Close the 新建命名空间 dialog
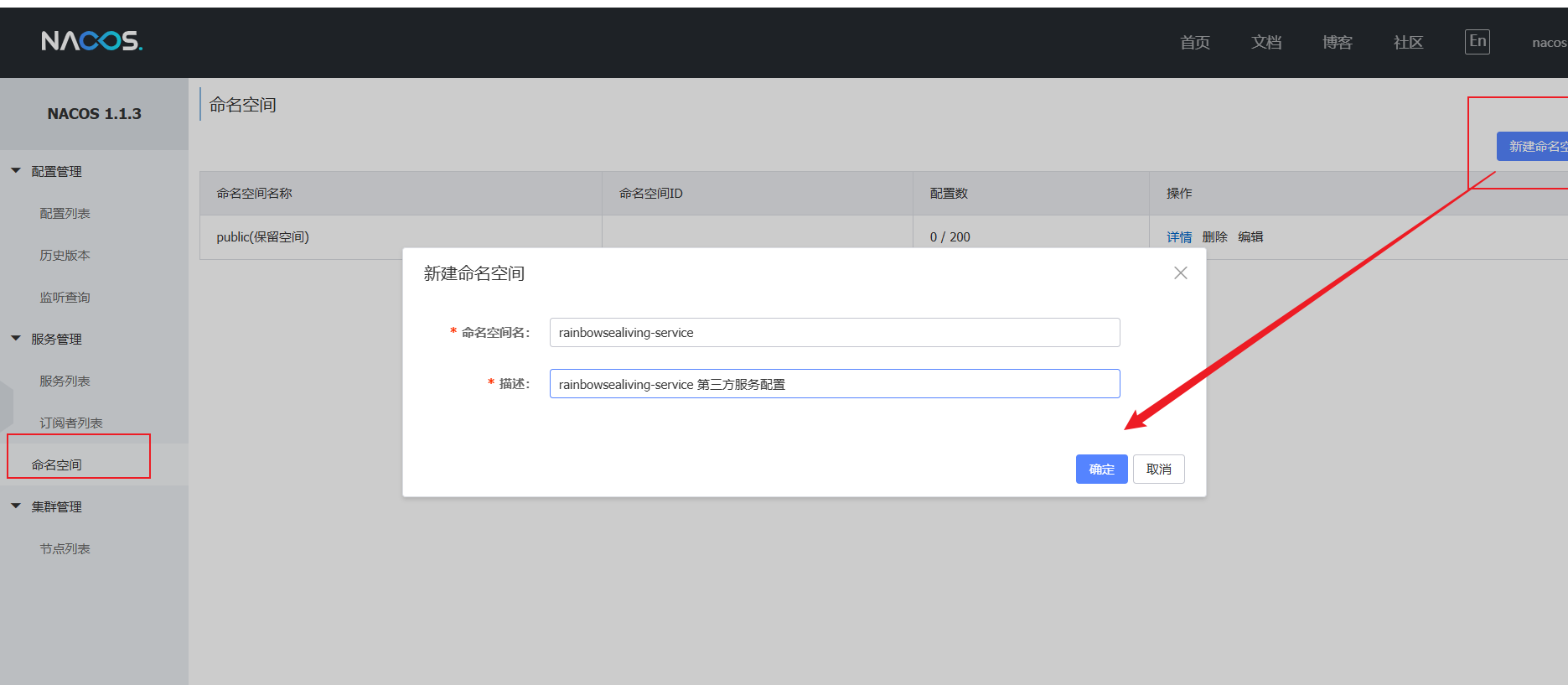The height and width of the screenshot is (685, 1568). pos(1180,272)
